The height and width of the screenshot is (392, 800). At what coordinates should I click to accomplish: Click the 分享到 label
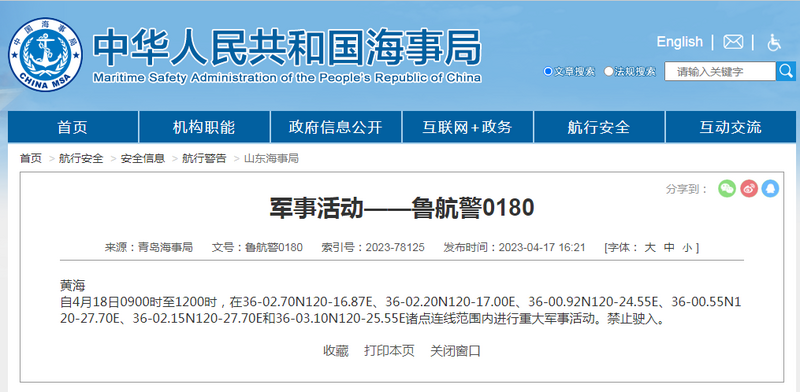[x=687, y=189]
